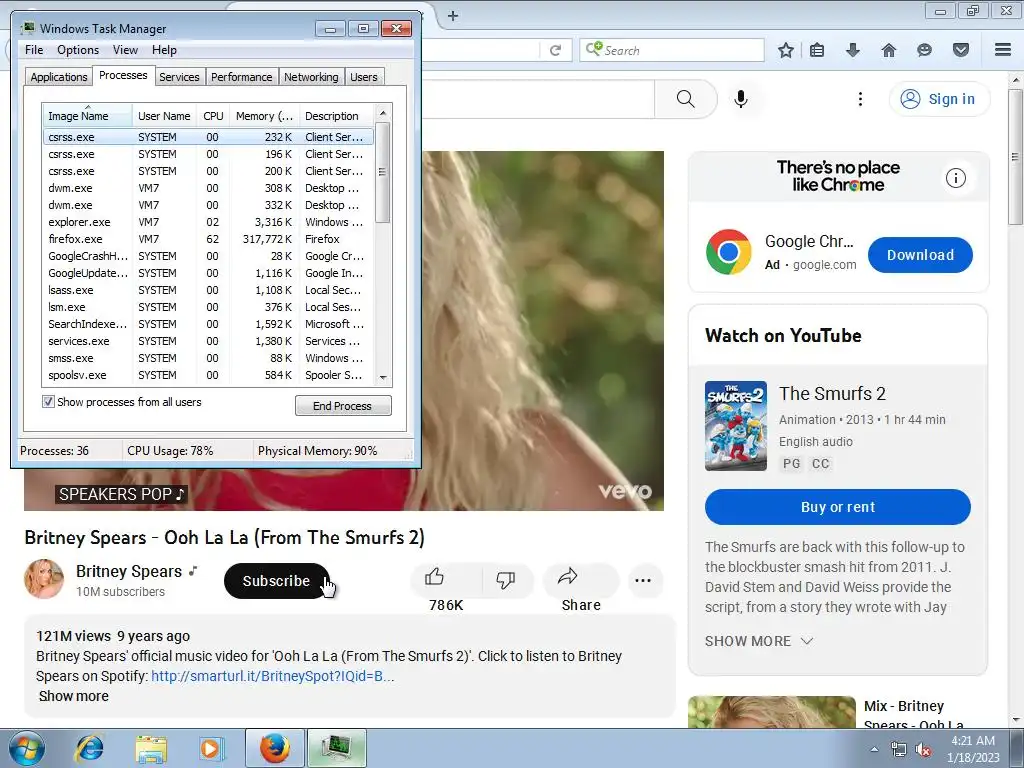Click the Google Chrome ad logo
The height and width of the screenshot is (768, 1024).
point(729,252)
